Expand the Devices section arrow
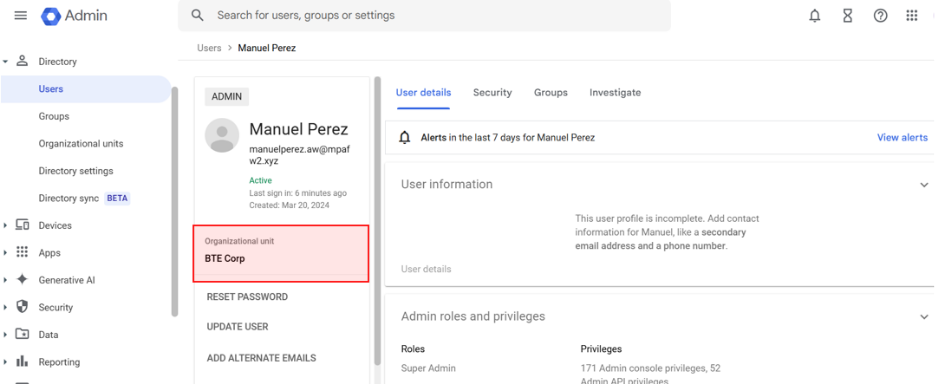Viewport: 936px width, 384px height. pyautogui.click(x=5, y=225)
